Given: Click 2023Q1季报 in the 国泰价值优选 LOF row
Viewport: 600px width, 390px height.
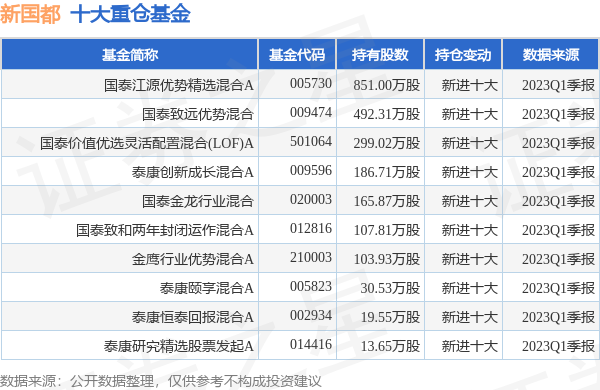Looking at the screenshot, I should (558, 143).
